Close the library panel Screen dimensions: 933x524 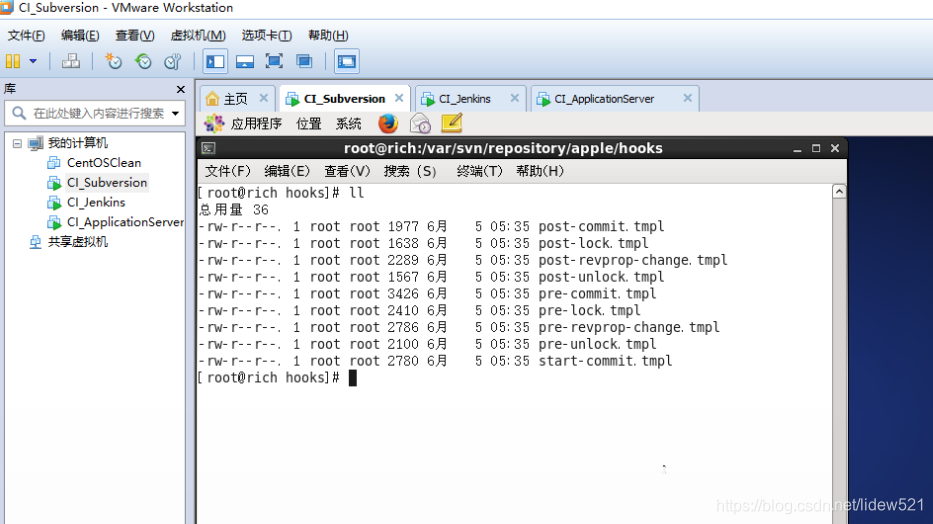point(181,89)
